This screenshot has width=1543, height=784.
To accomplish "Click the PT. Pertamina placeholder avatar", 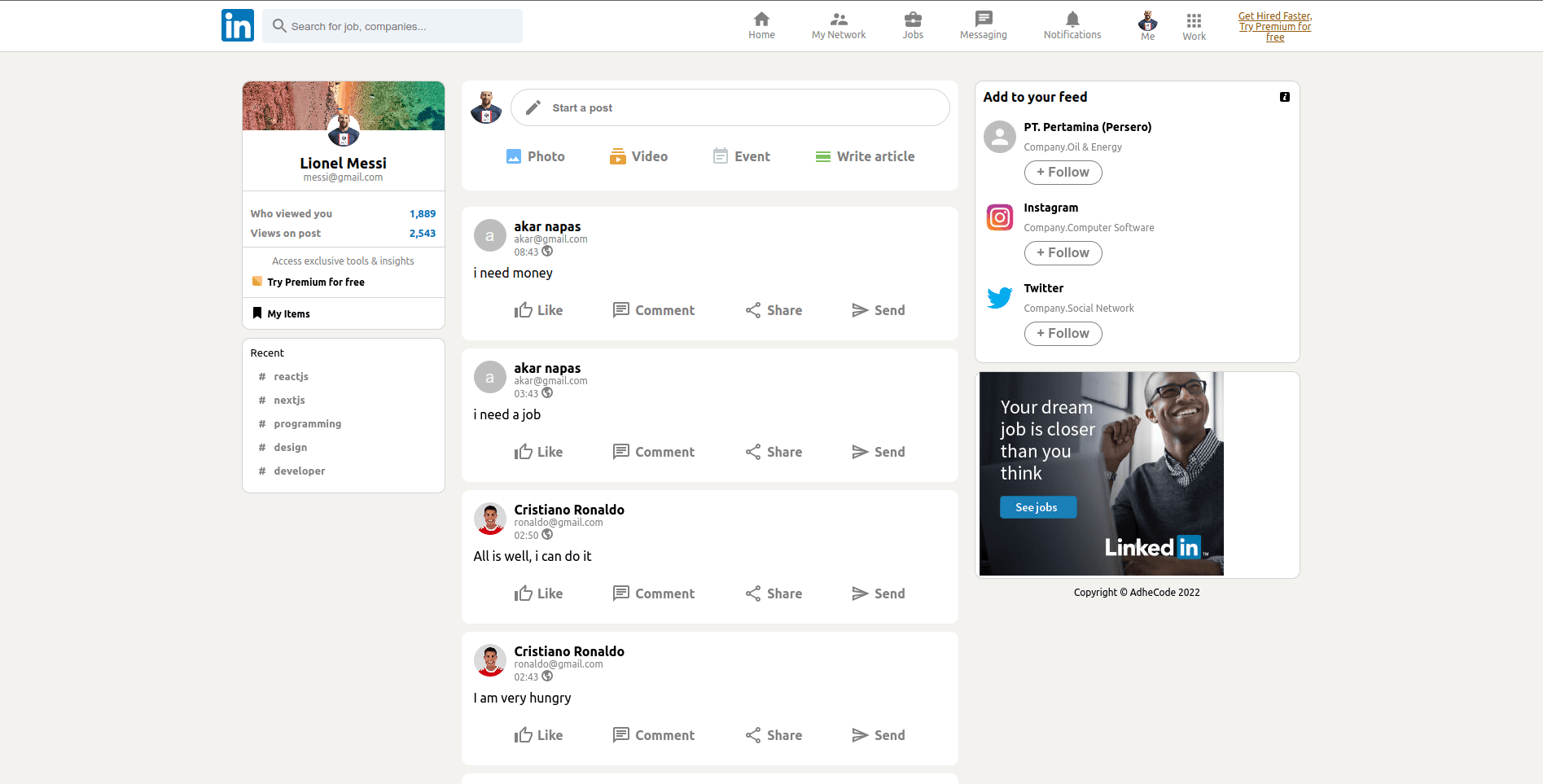I will click(999, 137).
